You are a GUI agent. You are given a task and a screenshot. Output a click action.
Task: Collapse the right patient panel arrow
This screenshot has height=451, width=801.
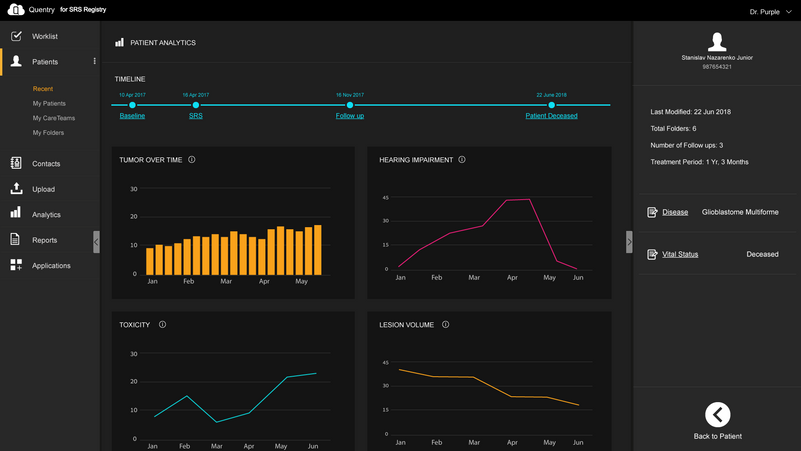click(629, 242)
